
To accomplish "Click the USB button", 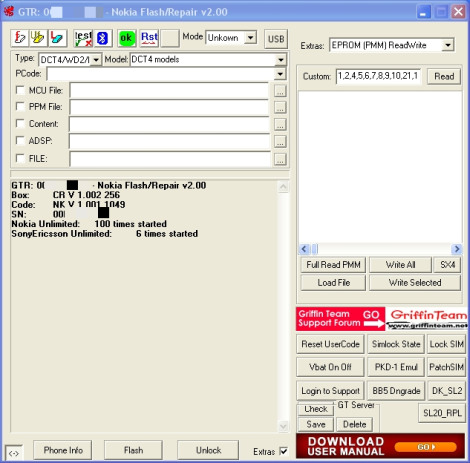I will [276, 39].
